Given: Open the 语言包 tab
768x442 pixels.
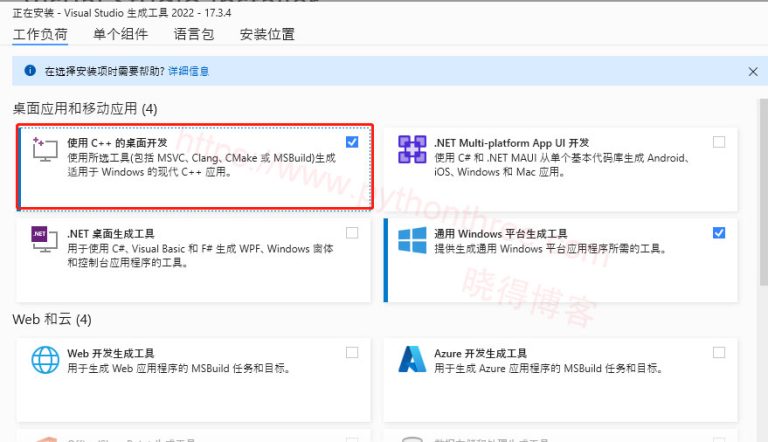Looking at the screenshot, I should tap(193, 35).
